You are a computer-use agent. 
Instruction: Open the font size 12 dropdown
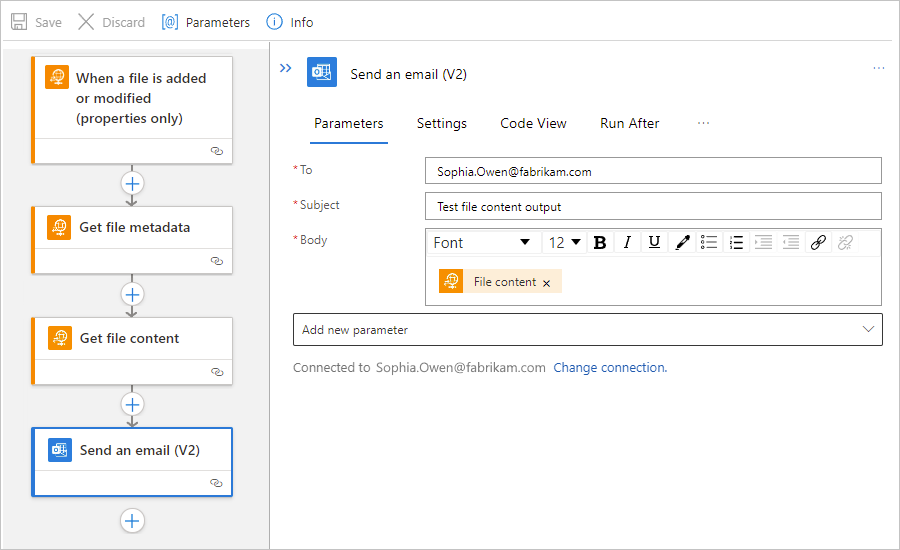[565, 242]
